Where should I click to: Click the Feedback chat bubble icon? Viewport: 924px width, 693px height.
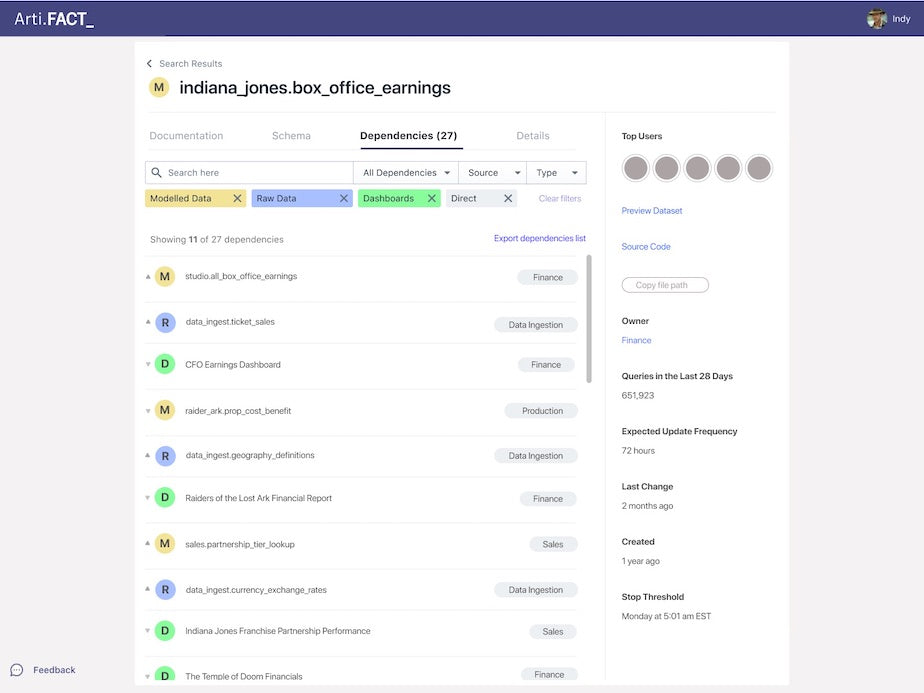point(17,670)
